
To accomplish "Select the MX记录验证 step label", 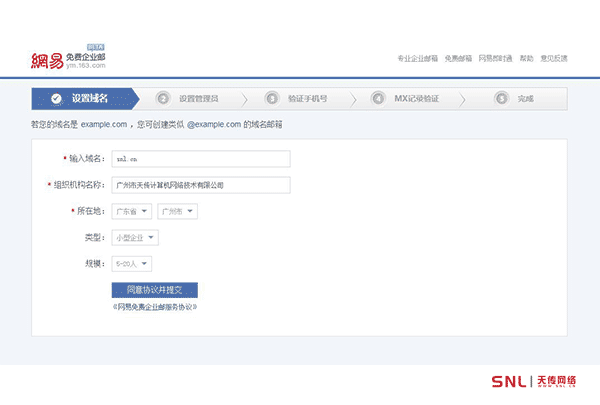I will (417, 99).
